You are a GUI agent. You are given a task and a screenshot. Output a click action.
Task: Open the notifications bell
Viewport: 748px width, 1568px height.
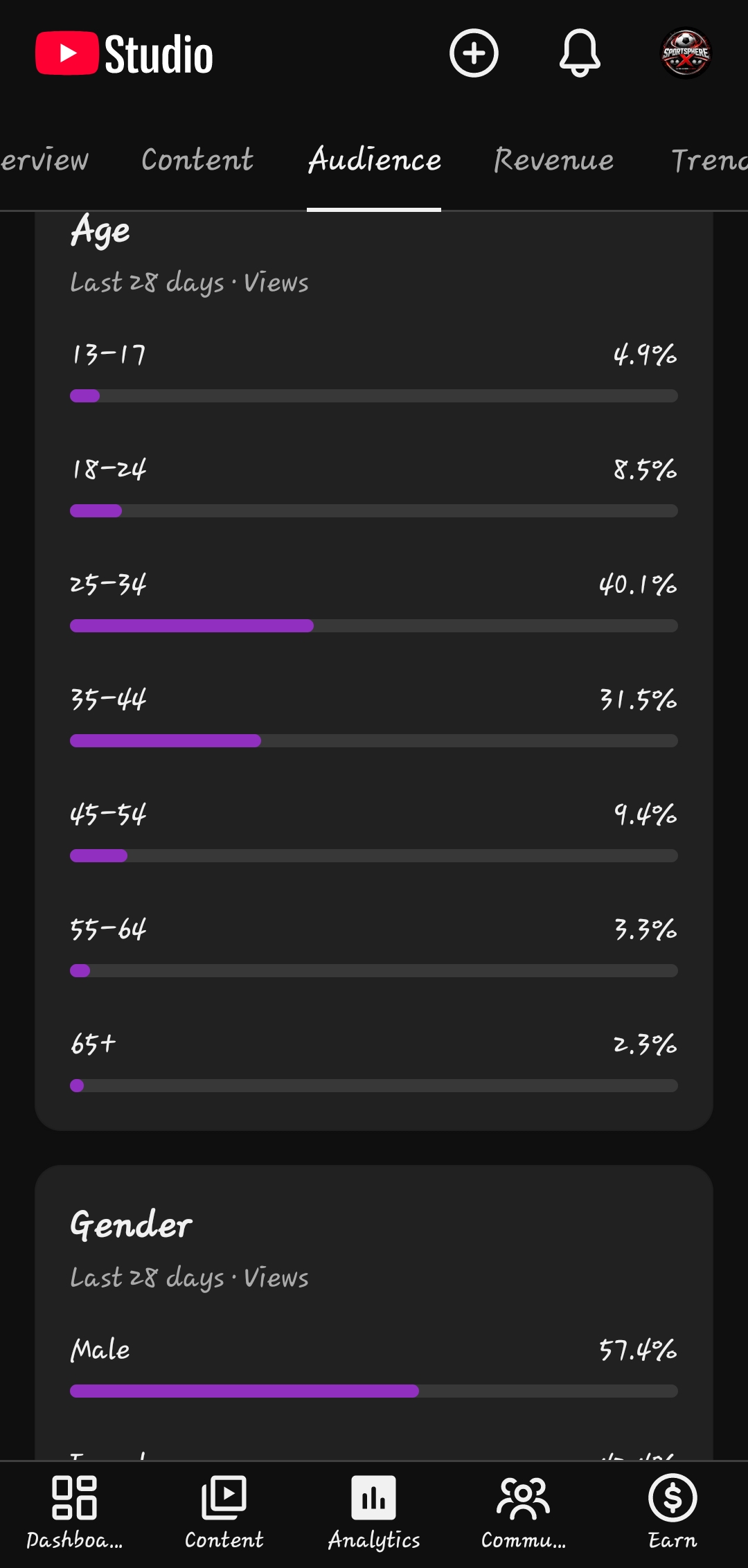click(580, 53)
